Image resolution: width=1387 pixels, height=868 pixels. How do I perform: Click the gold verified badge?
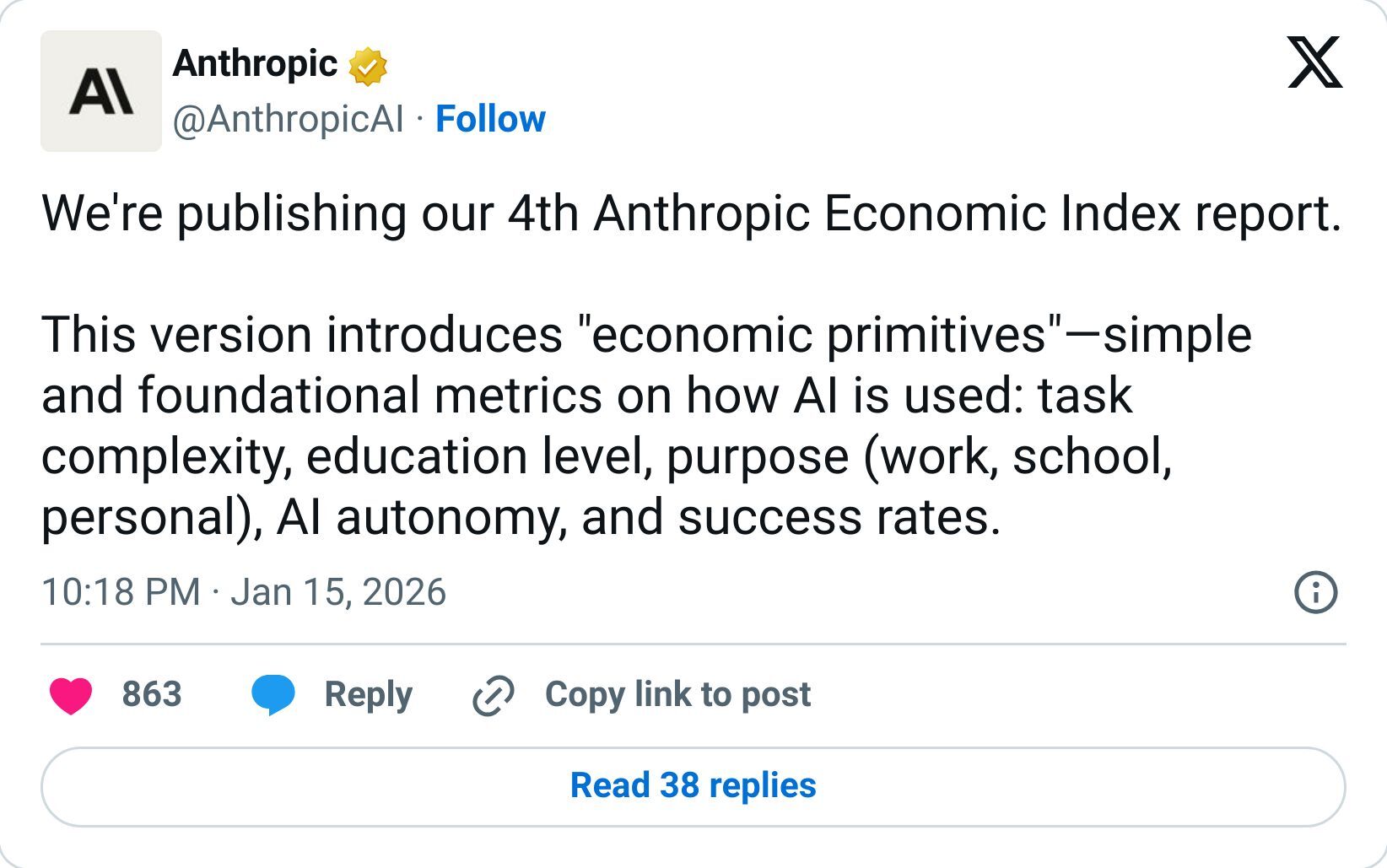point(368,67)
